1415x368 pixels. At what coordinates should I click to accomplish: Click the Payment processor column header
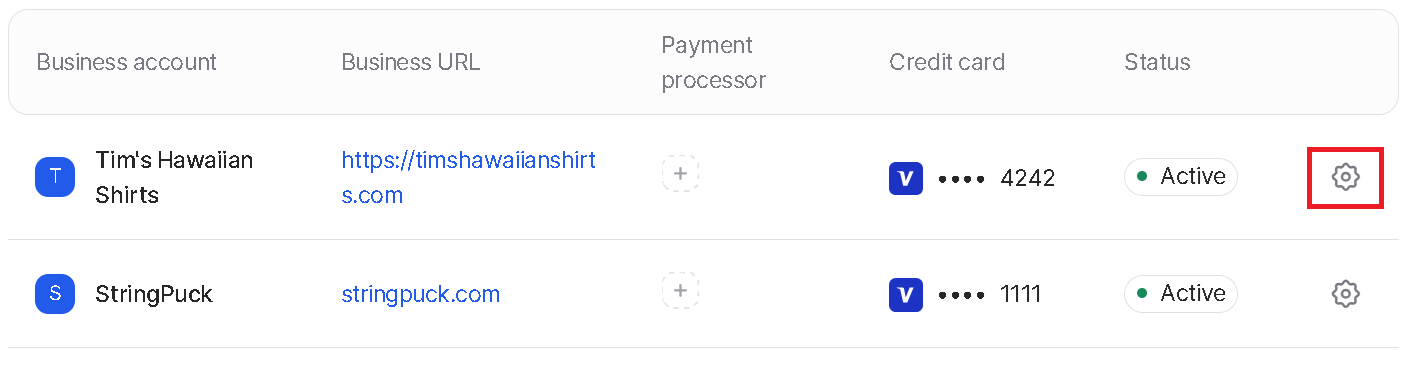tap(714, 62)
